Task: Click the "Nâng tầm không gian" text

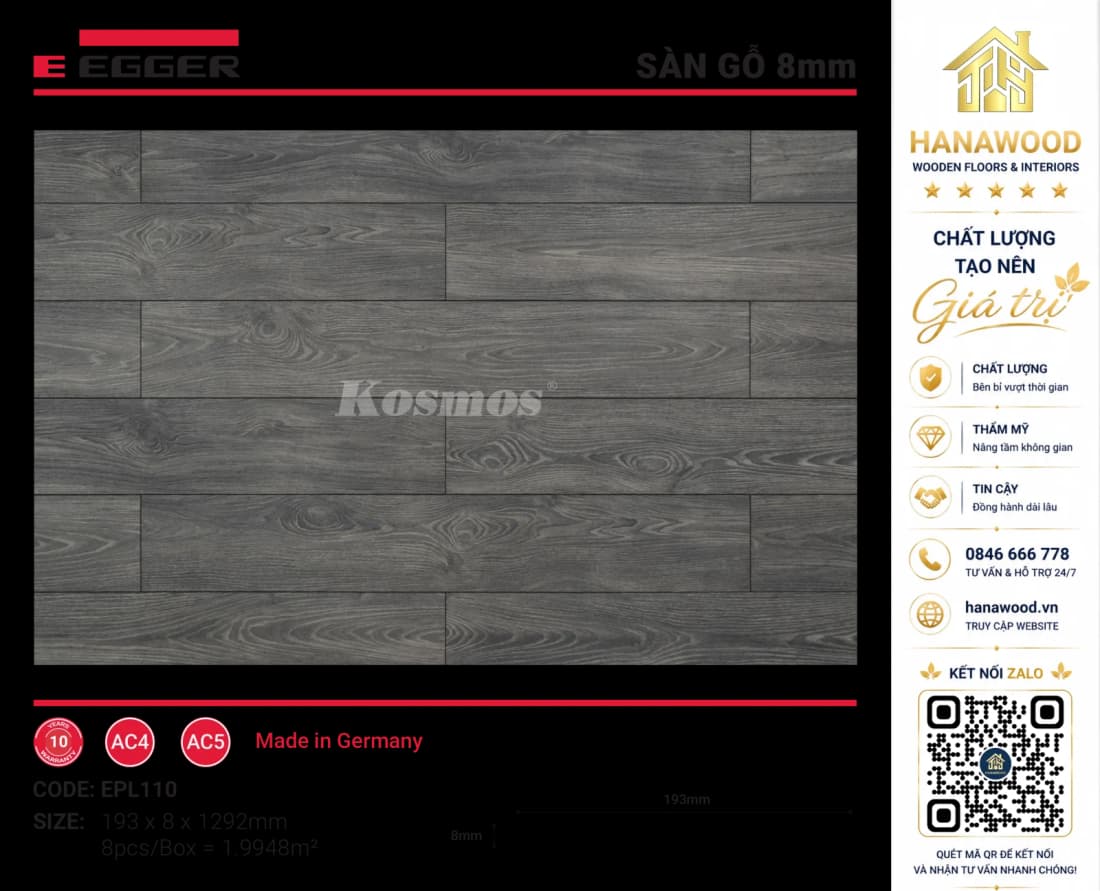Action: (1022, 448)
